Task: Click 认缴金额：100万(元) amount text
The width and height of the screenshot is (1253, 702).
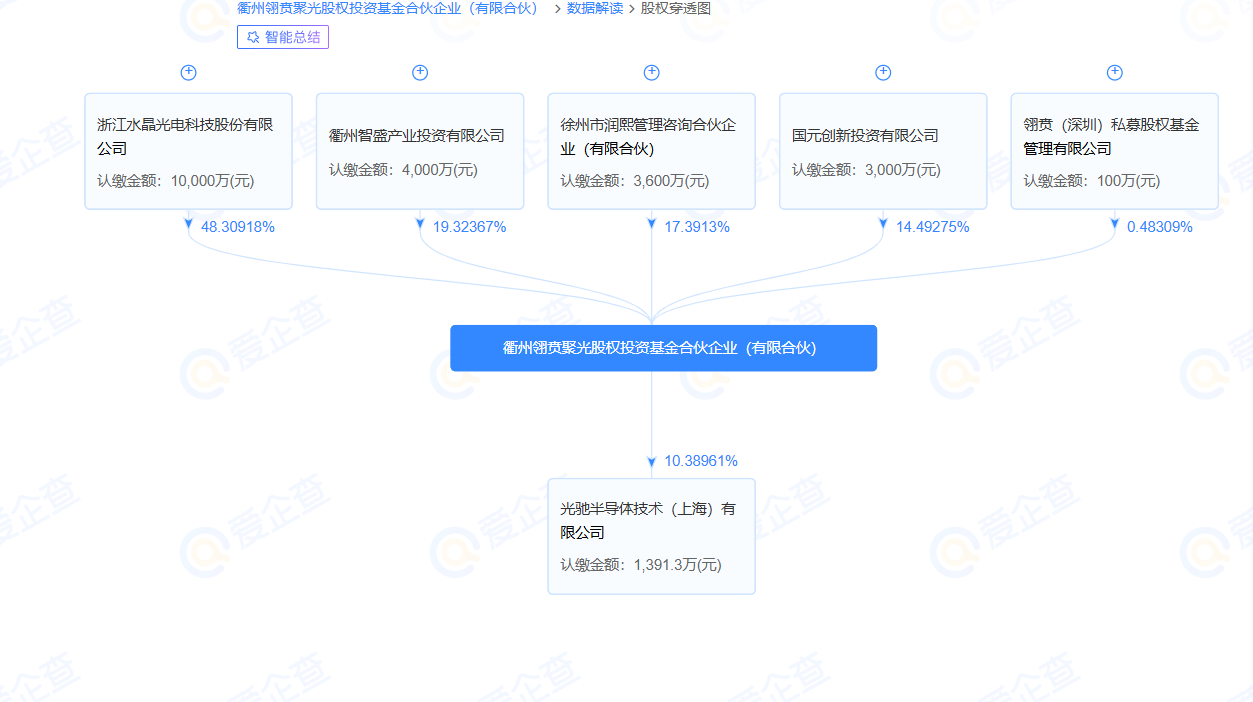Action: 1092,181
